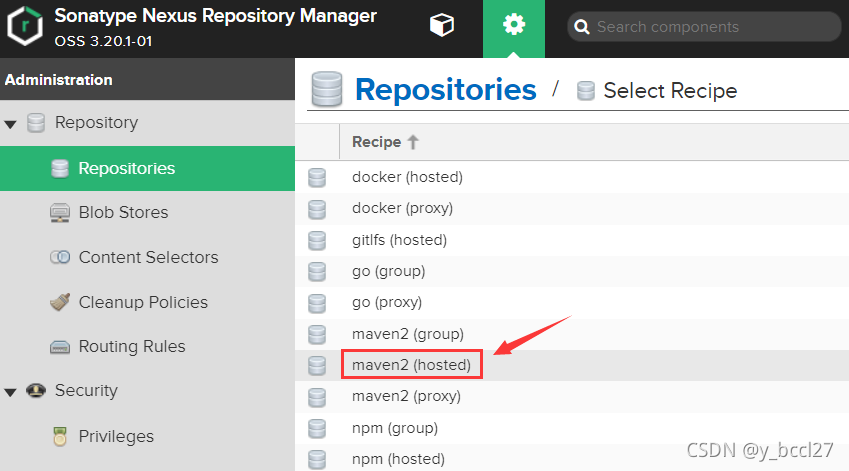
Task: Click the search magnifier icon
Action: (582, 27)
